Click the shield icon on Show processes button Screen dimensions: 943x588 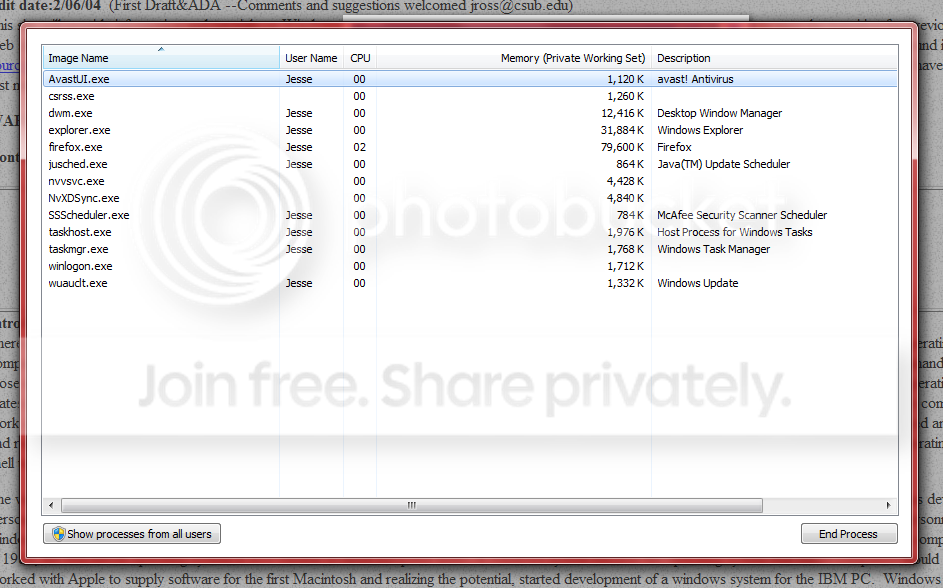(x=58, y=534)
